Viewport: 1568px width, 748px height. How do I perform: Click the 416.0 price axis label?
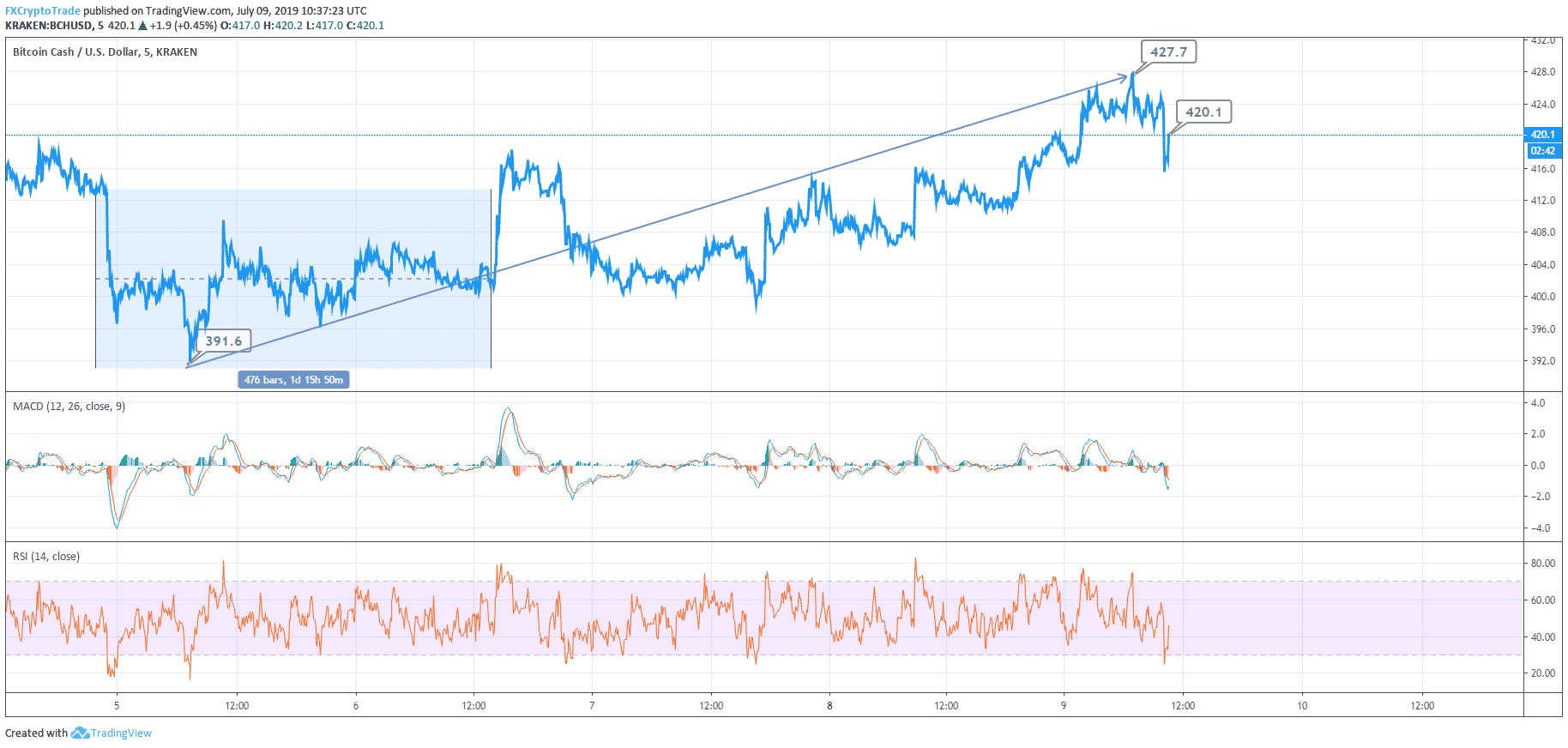click(x=1543, y=169)
